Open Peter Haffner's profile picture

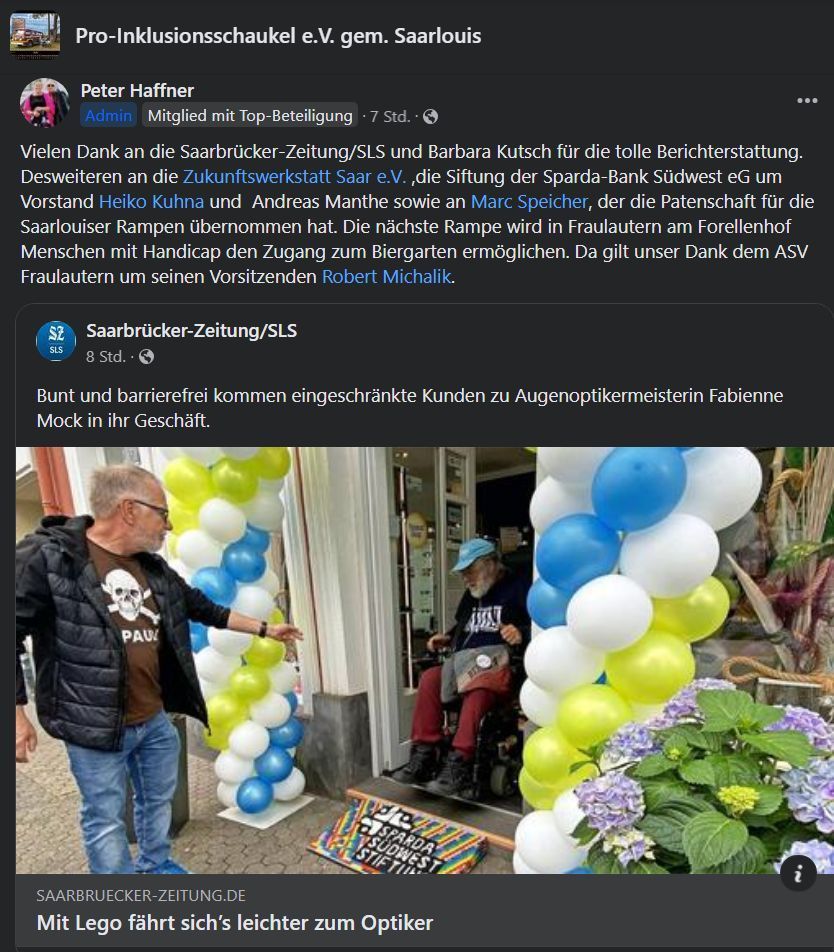pos(45,103)
